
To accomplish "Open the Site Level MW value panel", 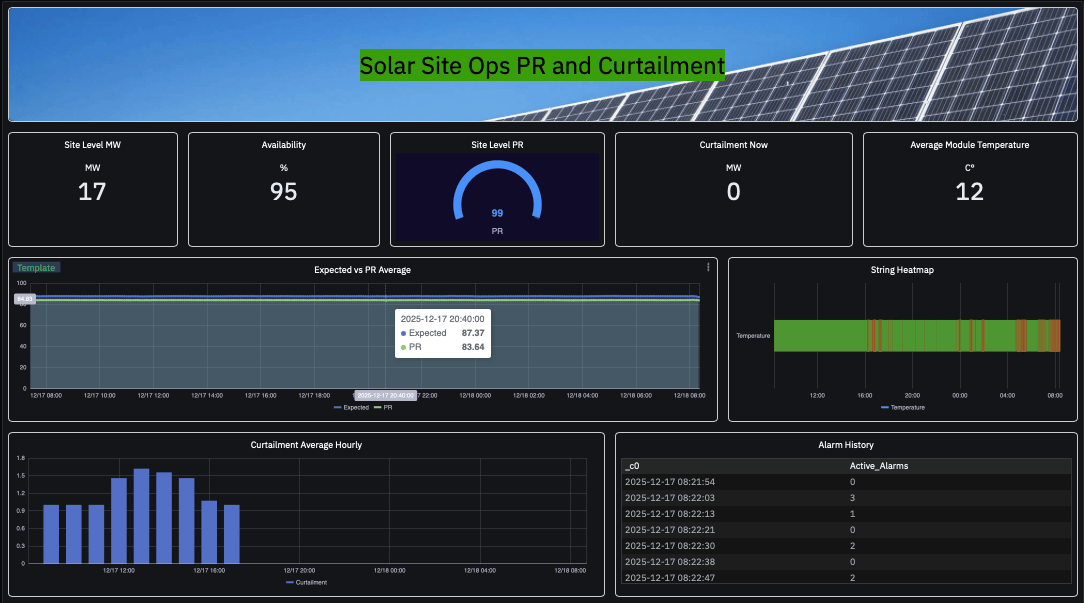I will [x=92, y=190].
